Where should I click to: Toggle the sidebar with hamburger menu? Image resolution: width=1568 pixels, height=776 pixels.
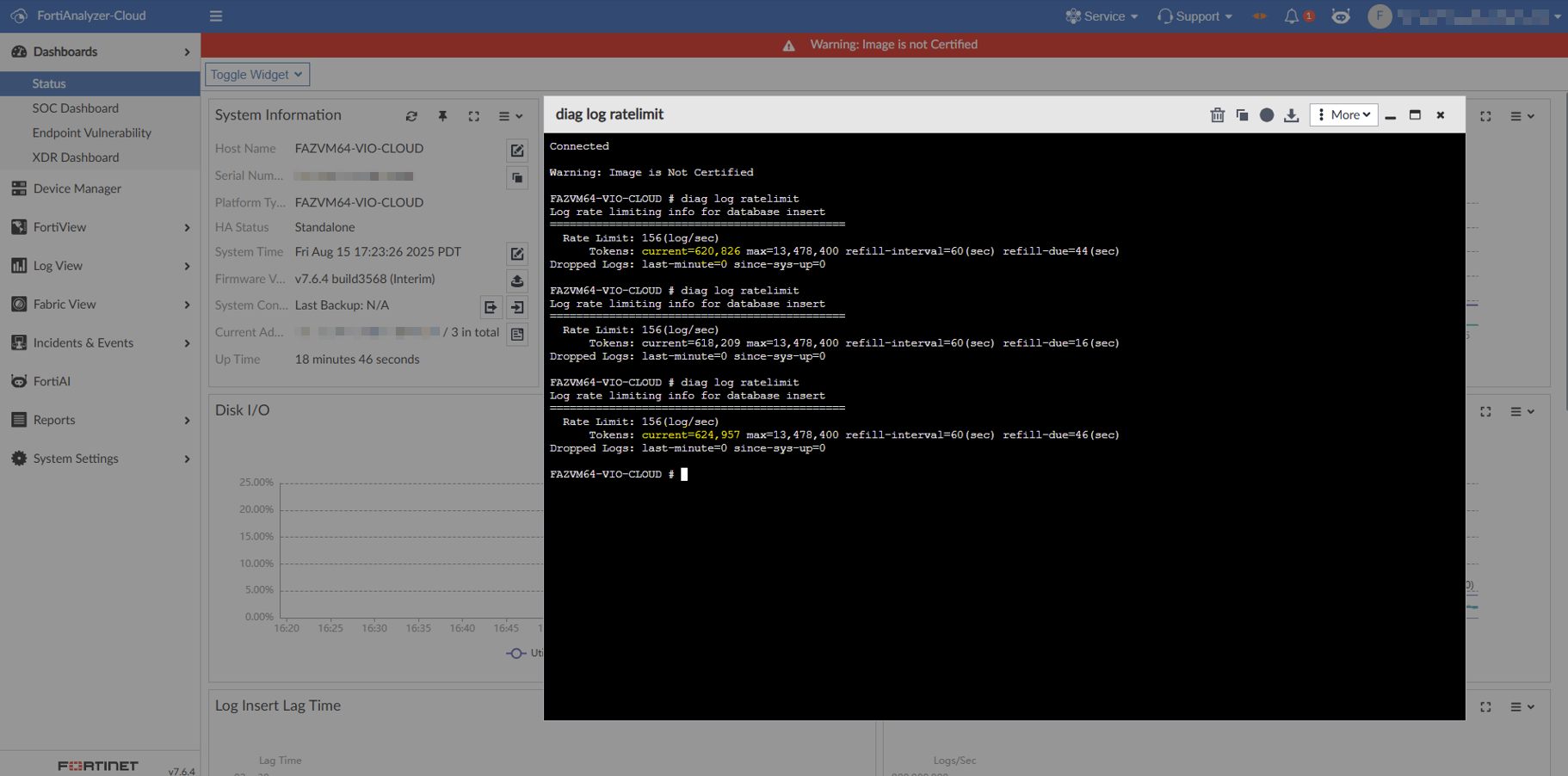216,16
